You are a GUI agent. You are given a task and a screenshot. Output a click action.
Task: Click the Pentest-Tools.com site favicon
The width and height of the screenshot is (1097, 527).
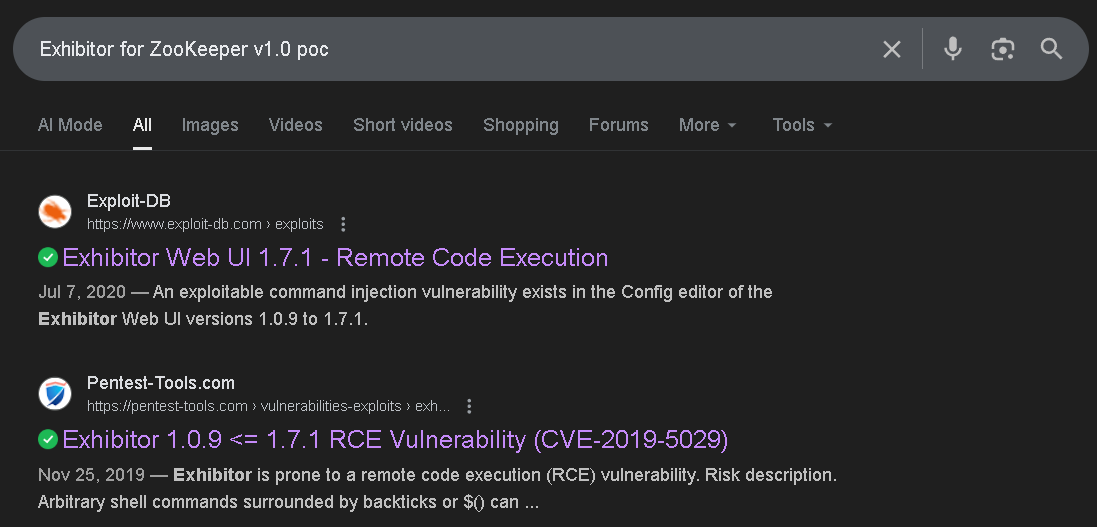coord(55,394)
